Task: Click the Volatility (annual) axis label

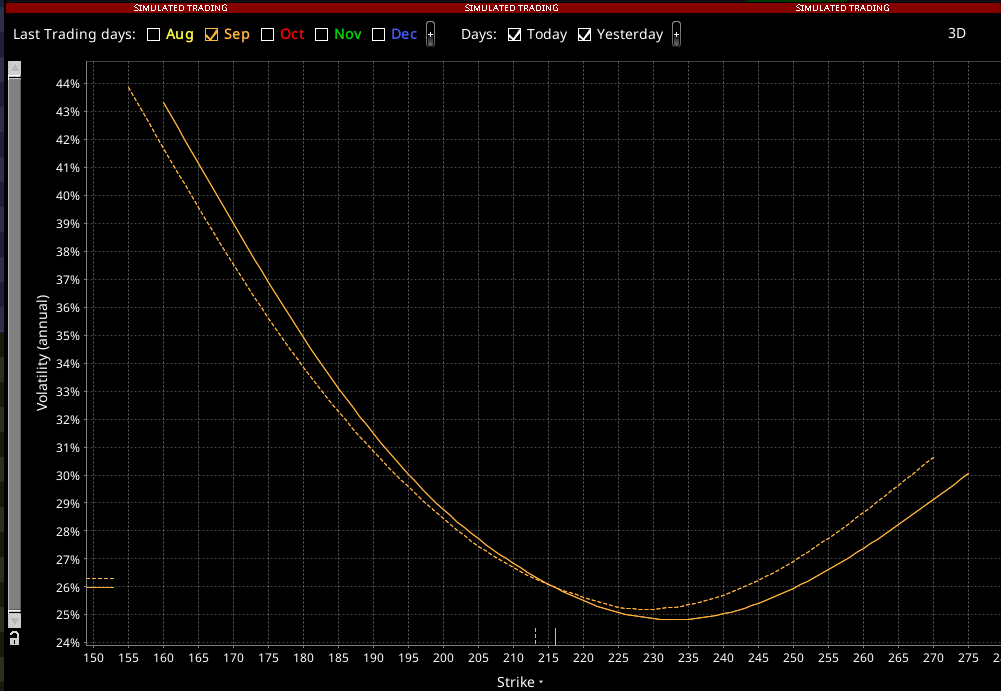Action: click(42, 353)
